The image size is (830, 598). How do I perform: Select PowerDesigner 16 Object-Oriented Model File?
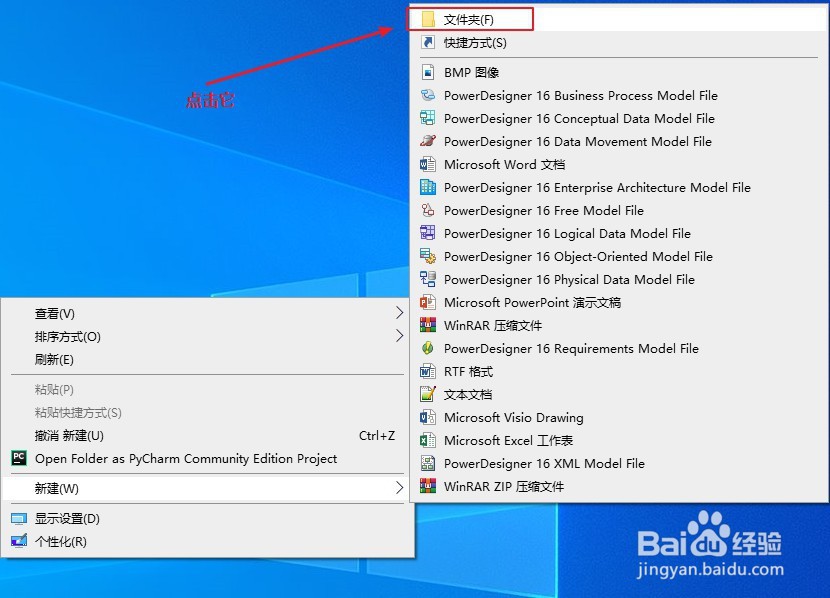point(619,257)
